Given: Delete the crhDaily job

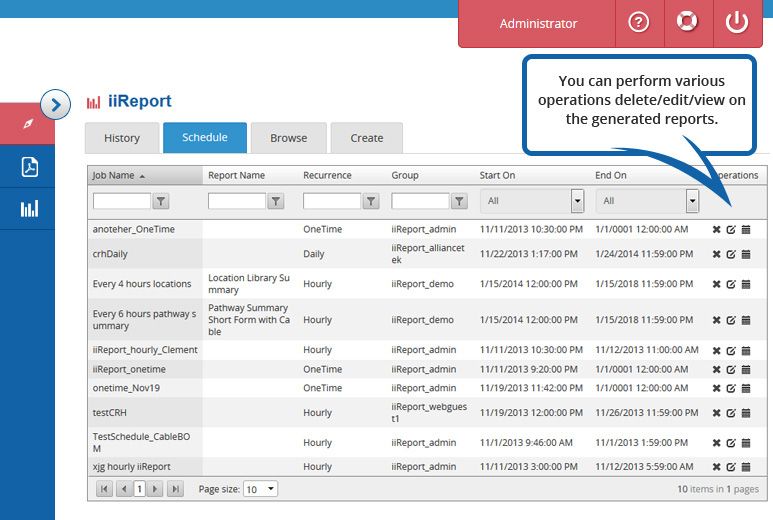Looking at the screenshot, I should [x=716, y=254].
